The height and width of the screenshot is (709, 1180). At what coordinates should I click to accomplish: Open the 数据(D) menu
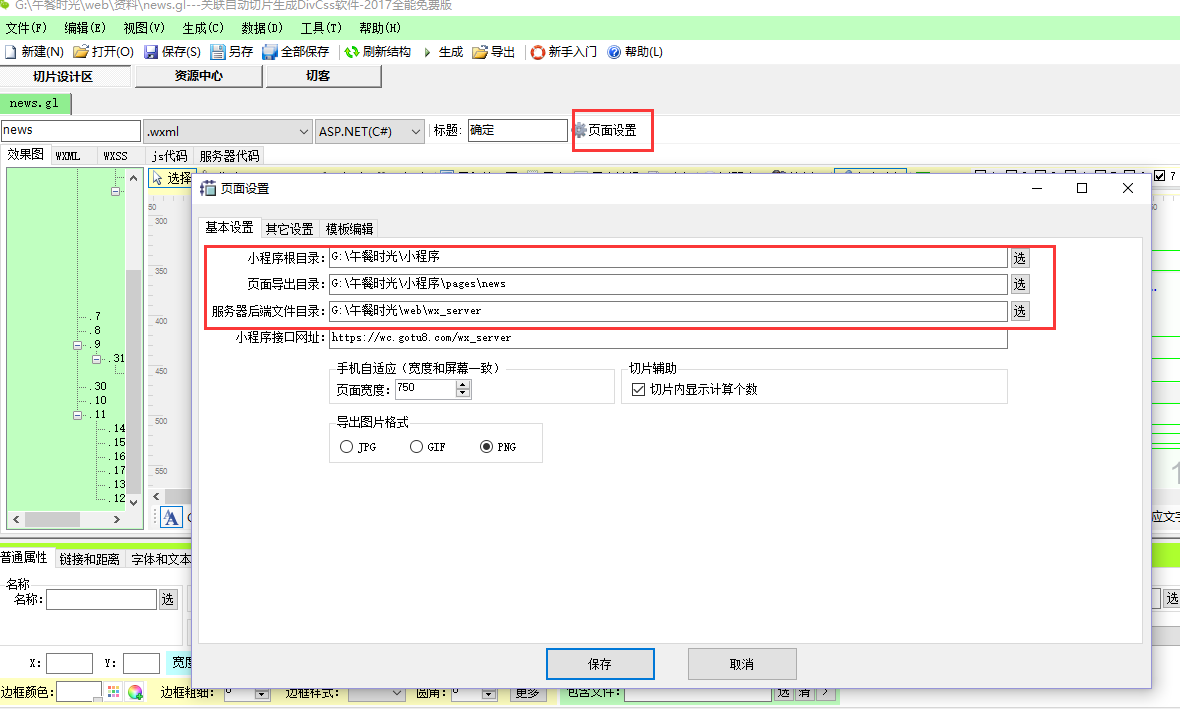point(262,28)
